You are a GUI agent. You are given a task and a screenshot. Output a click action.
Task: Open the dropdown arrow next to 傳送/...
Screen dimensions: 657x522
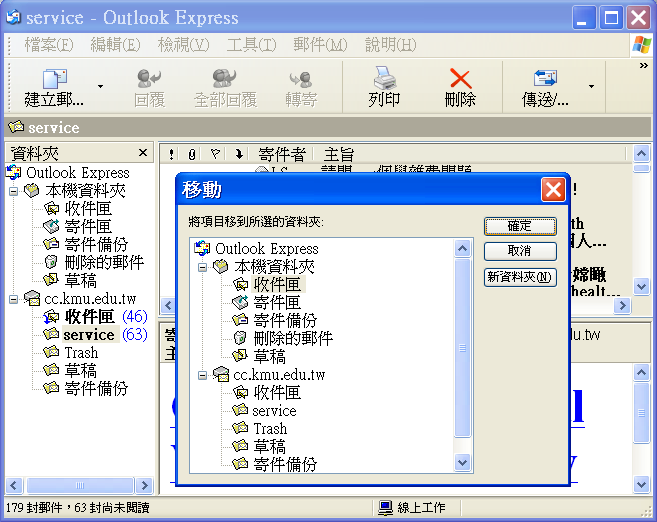coord(591,86)
